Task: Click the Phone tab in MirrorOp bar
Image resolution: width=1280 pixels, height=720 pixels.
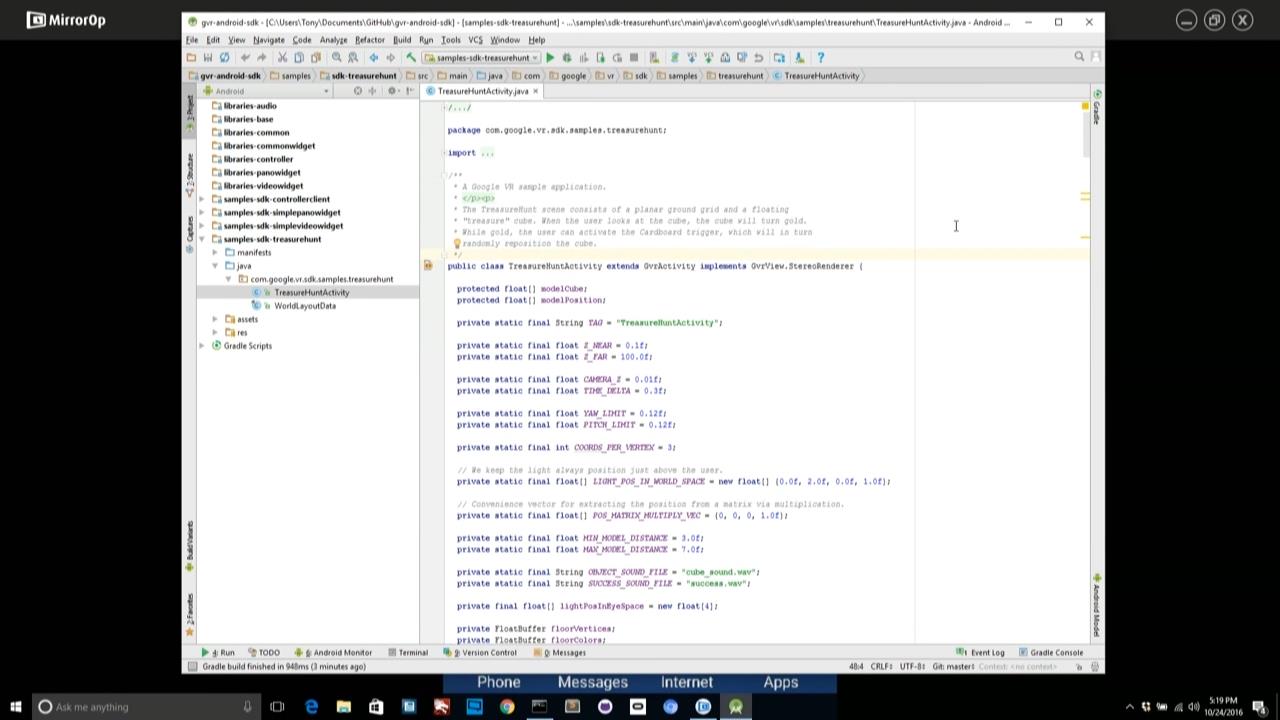Action: click(498, 682)
